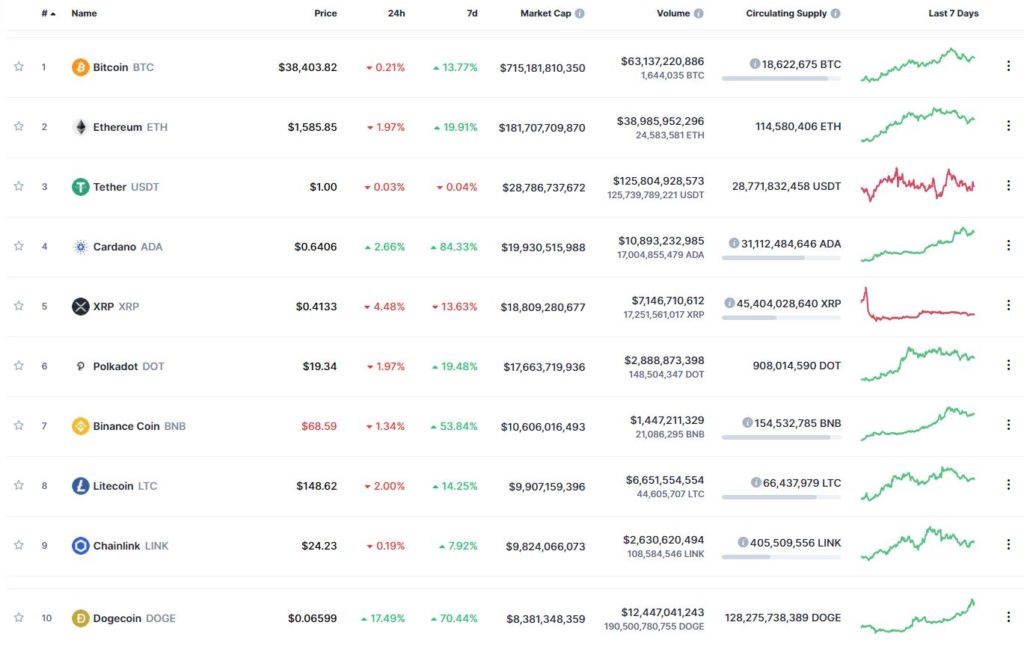Open the Ethereum ETH name link

[x=130, y=127]
